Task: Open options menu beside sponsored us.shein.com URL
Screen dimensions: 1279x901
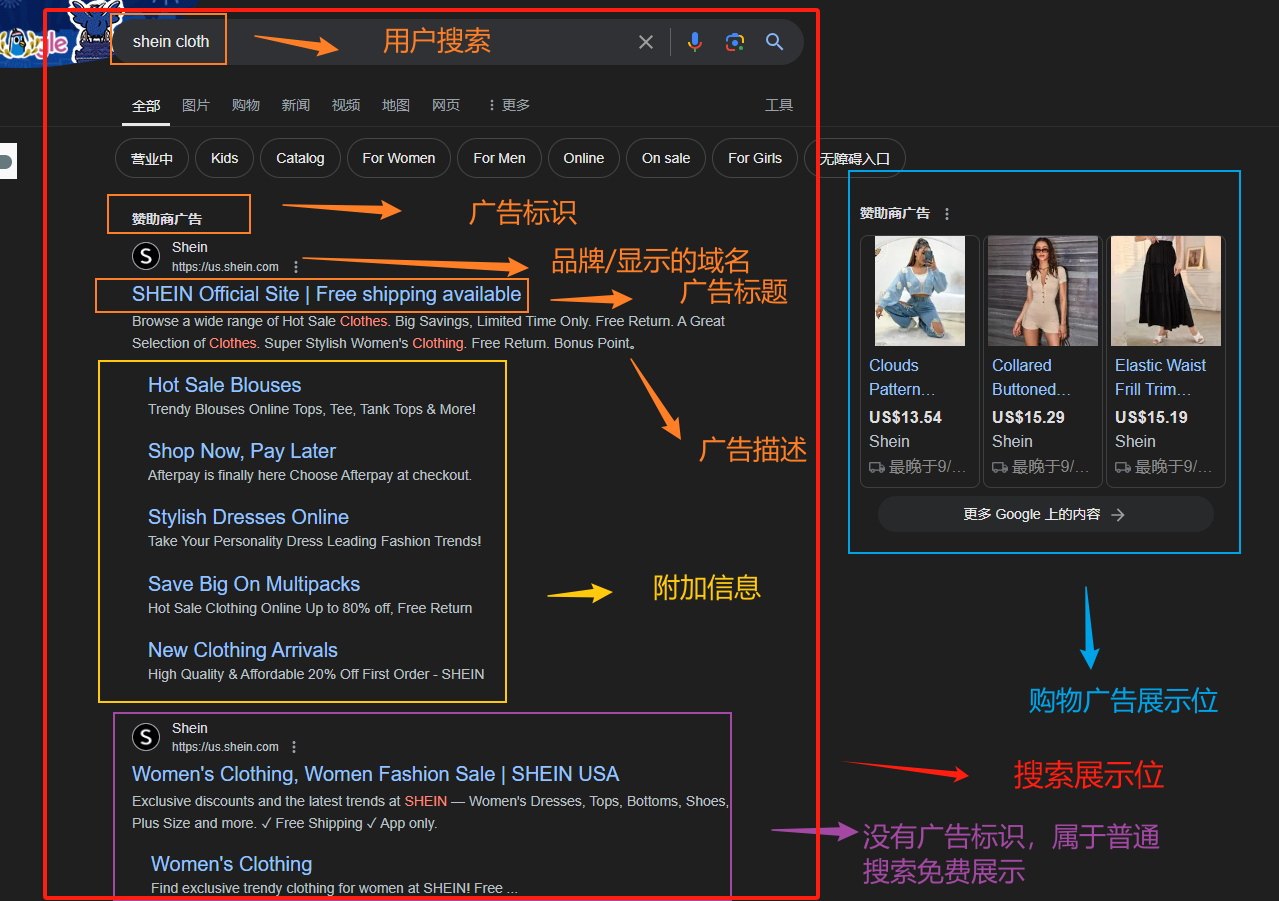Action: pos(296,267)
